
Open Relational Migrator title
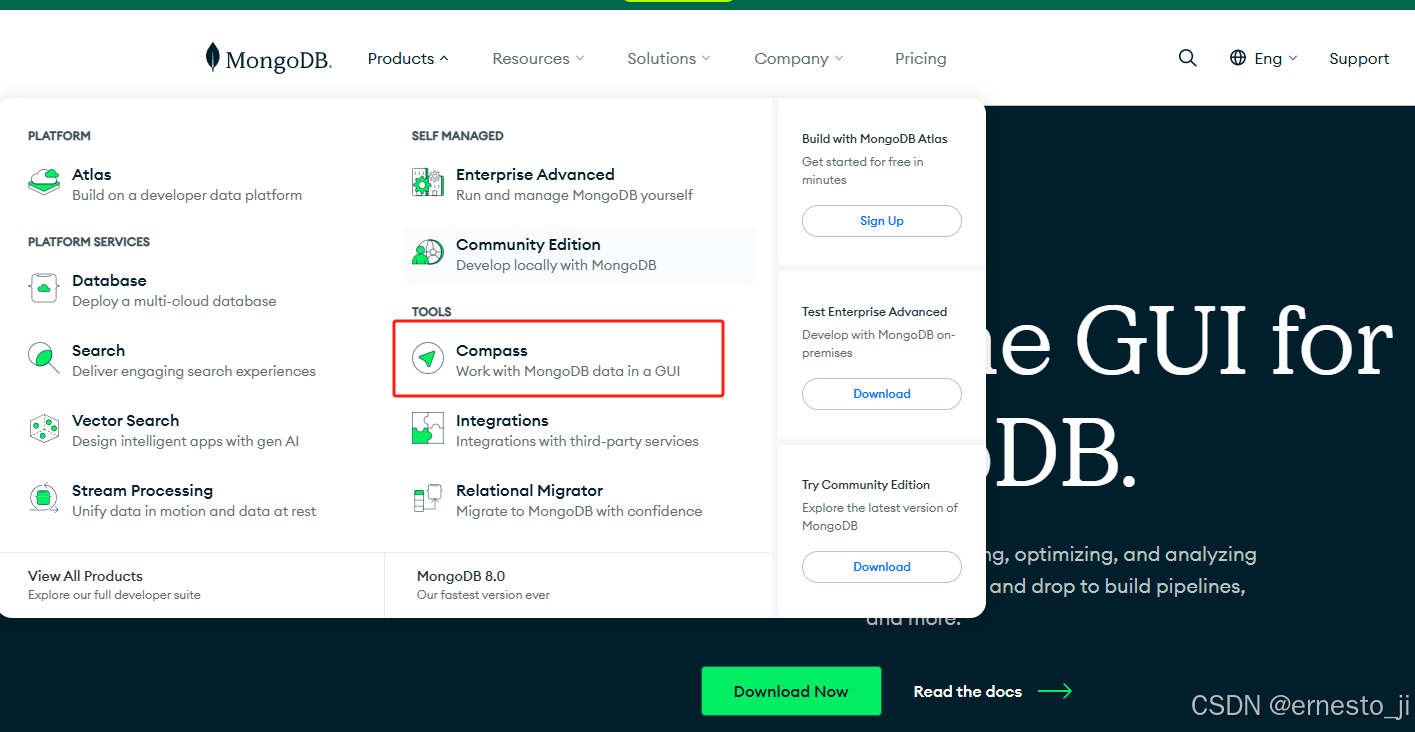(529, 490)
